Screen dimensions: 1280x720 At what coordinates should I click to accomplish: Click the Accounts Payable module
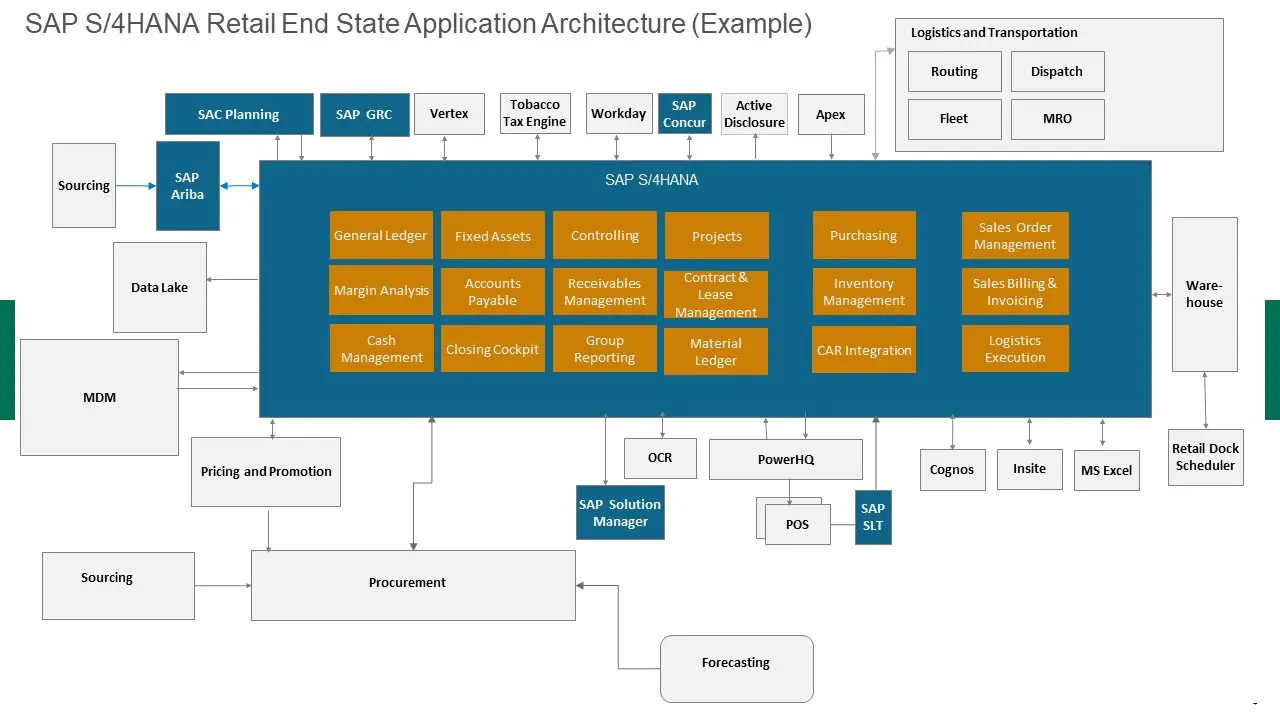(492, 292)
